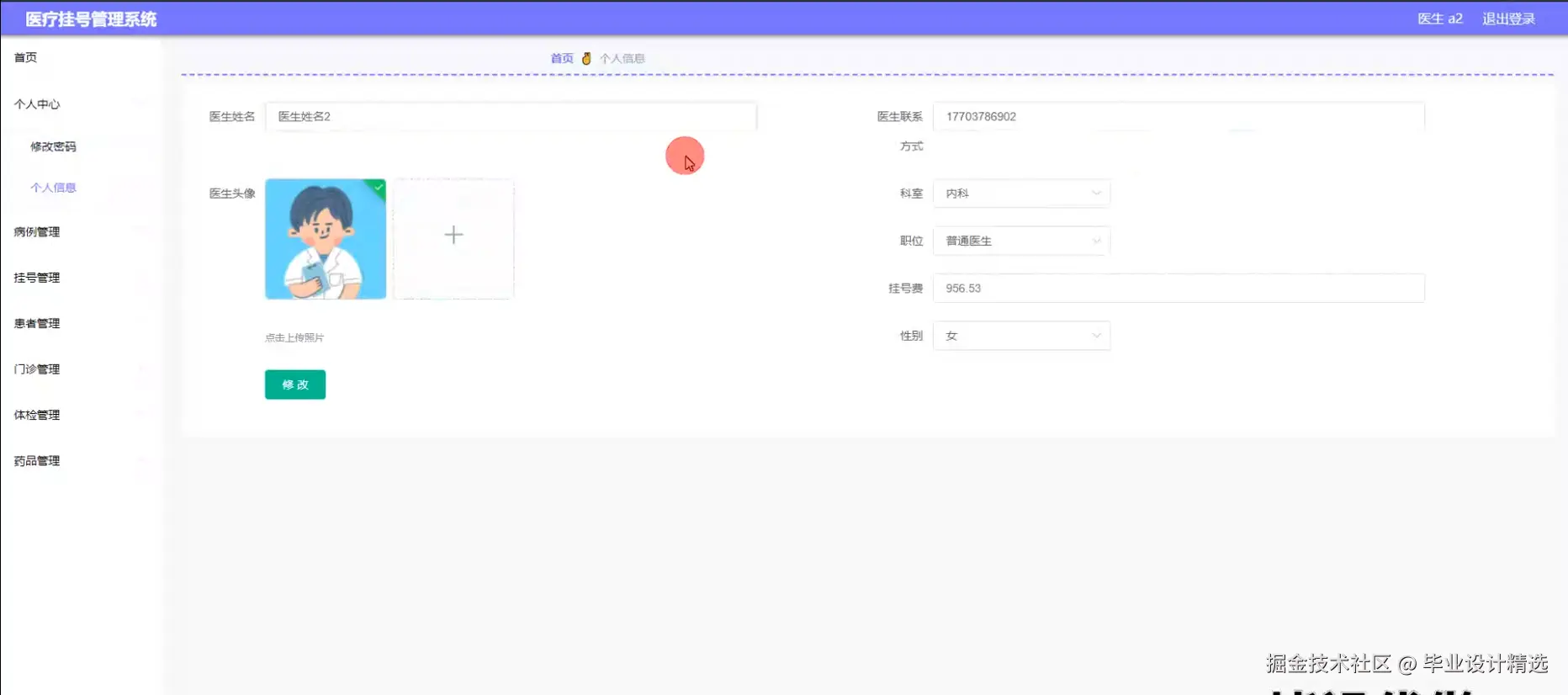The image size is (1568, 695).
Task: Expand the 病例管理 sidebar menu
Action: pos(37,232)
